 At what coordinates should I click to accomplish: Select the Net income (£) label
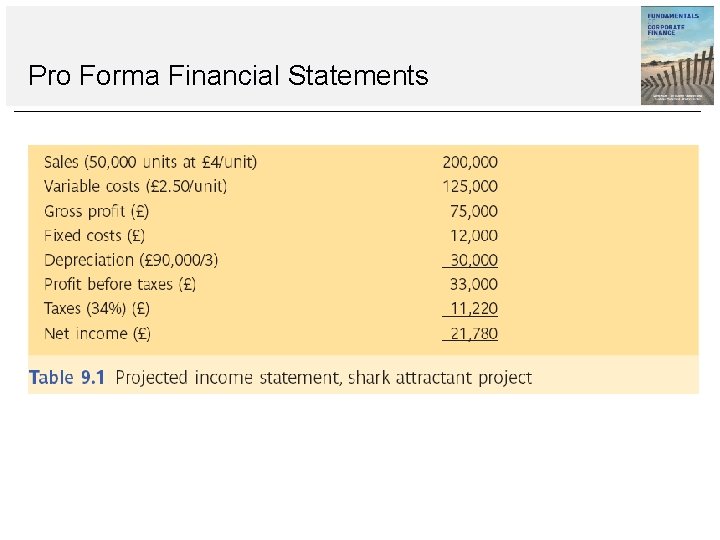point(98,333)
